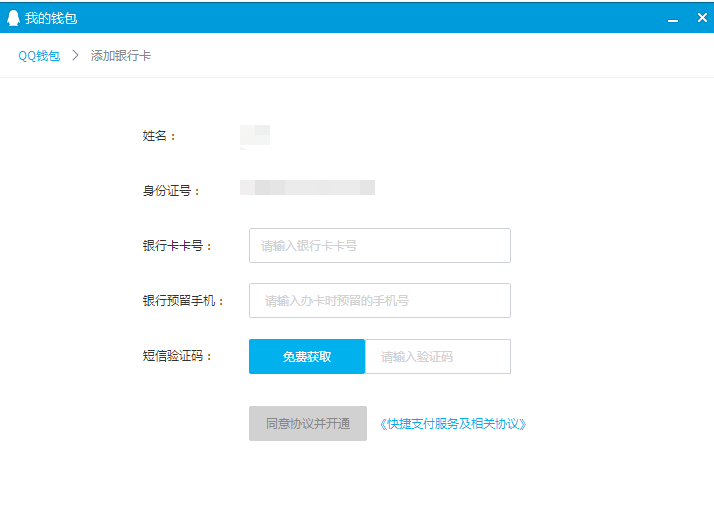Select the blurred name value

255,136
